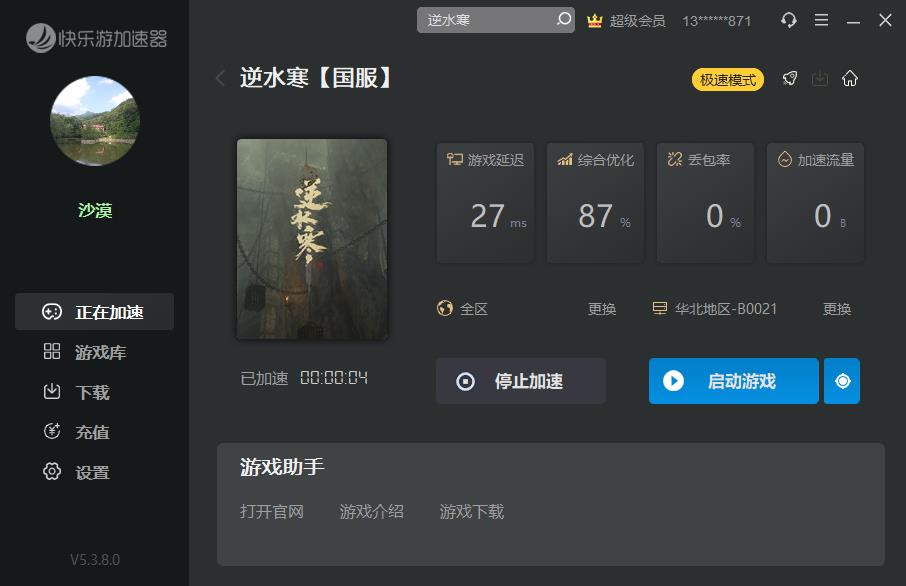Click the 启动游戏 button

pos(733,381)
